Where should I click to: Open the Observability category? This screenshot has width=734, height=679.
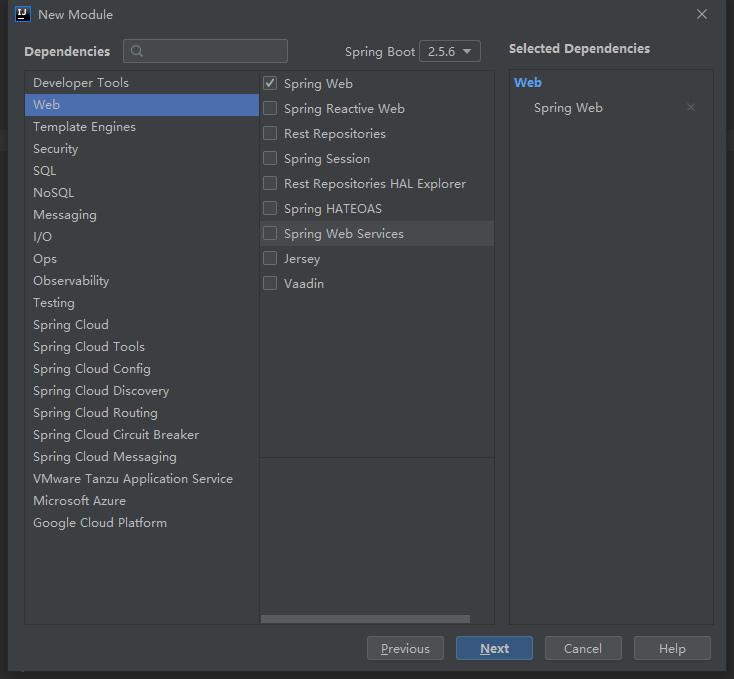141,281
